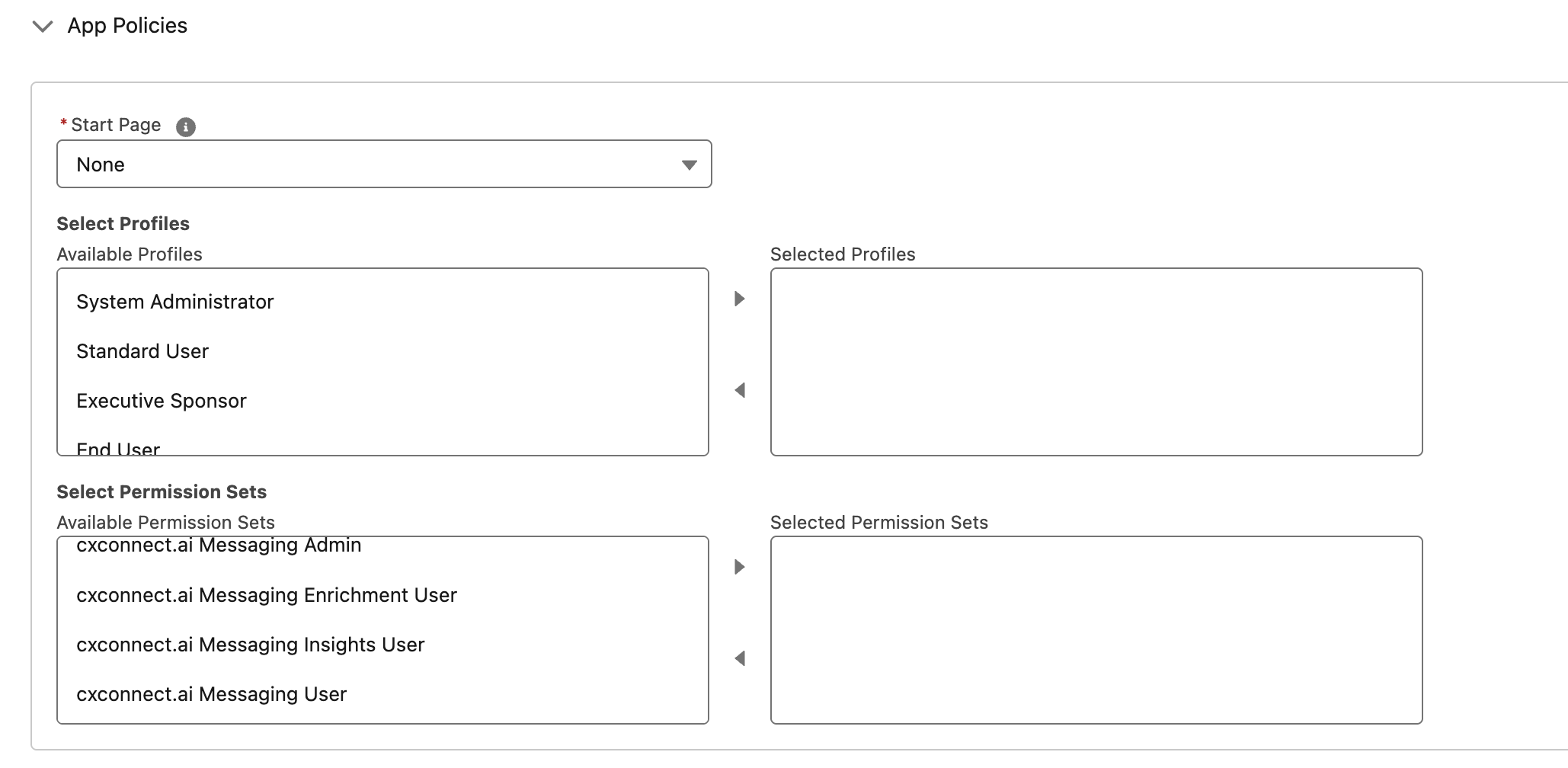Select End User profile option
This screenshot has height=768, width=1568.
point(118,449)
